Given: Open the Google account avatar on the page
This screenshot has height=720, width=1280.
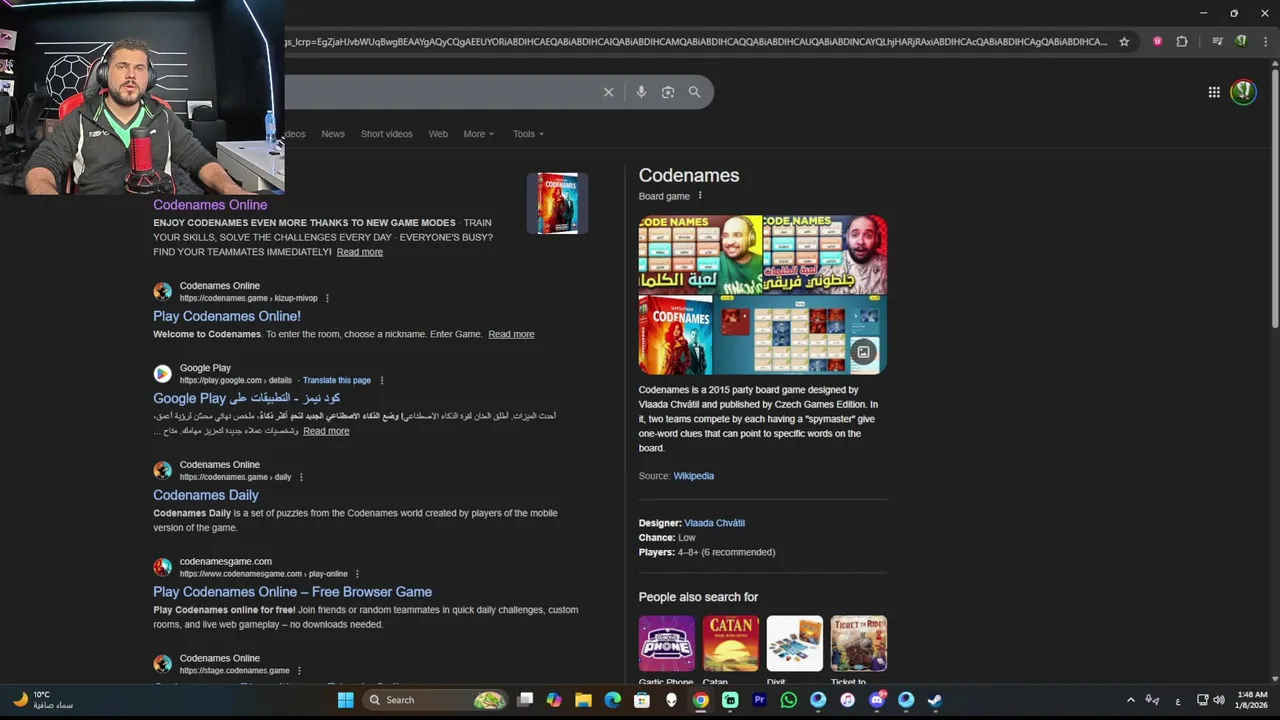Looking at the screenshot, I should tap(1243, 92).
